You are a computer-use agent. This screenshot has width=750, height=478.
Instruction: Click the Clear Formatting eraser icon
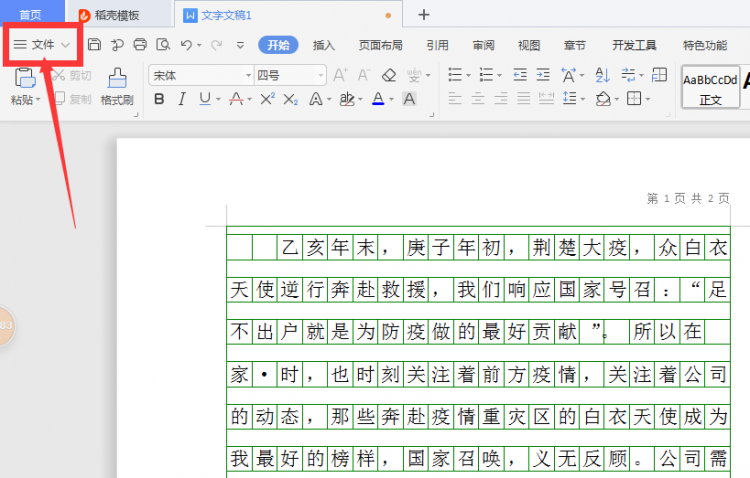389,75
